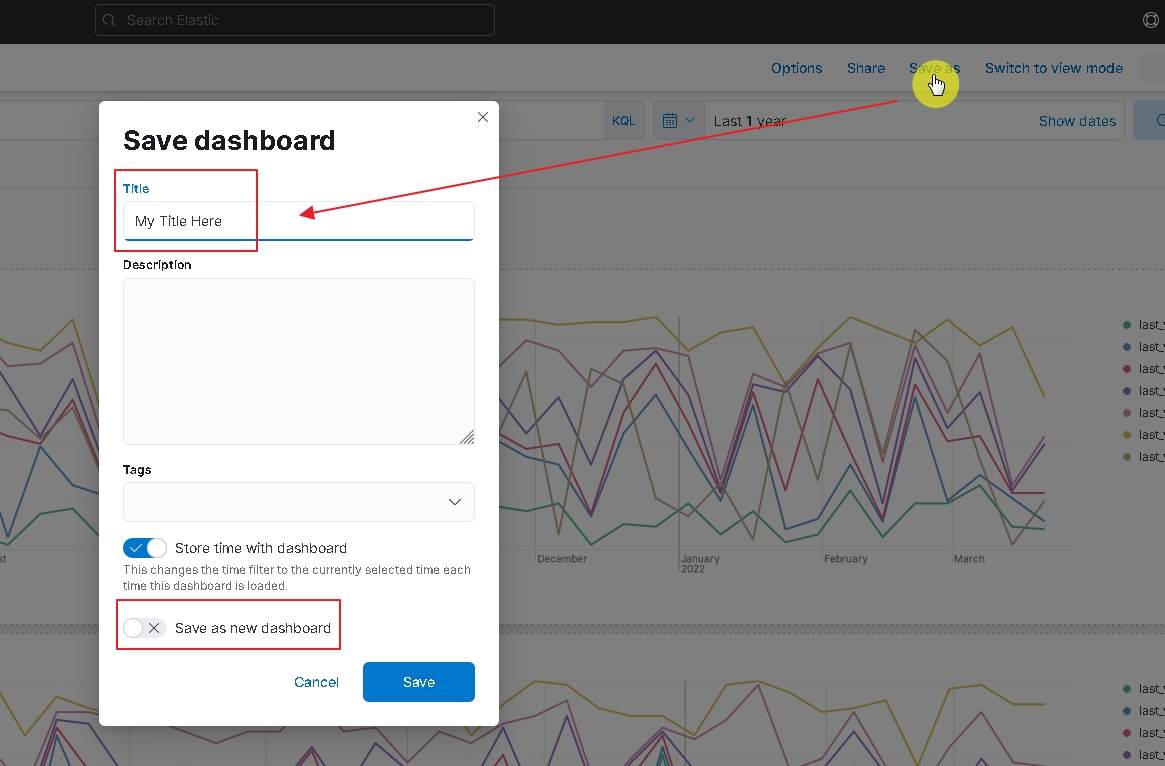Viewport: 1165px width, 766px height.
Task: Click the resize handle on the Description textarea
Action: point(467,437)
